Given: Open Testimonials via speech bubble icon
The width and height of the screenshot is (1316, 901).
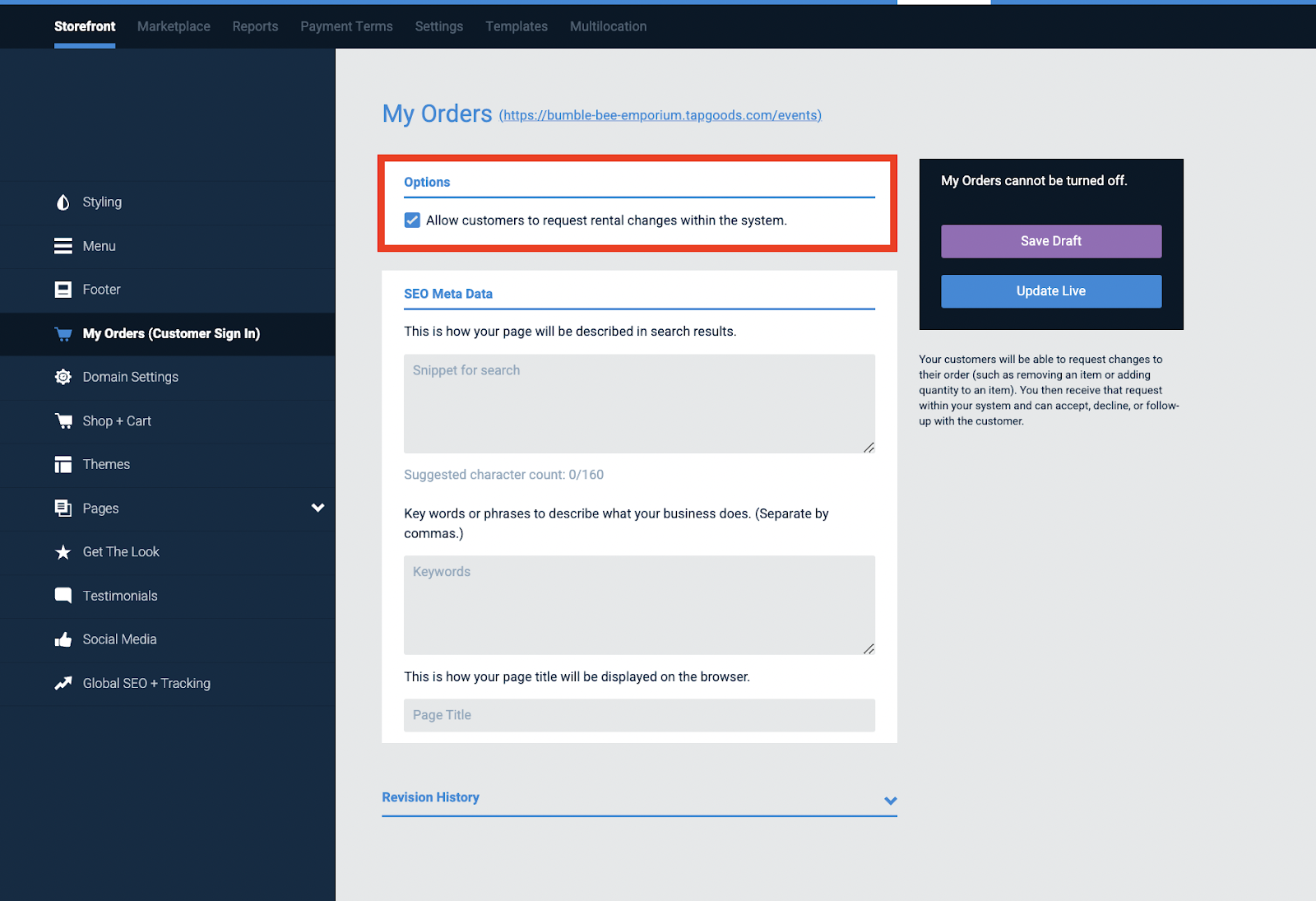Looking at the screenshot, I should tap(63, 595).
